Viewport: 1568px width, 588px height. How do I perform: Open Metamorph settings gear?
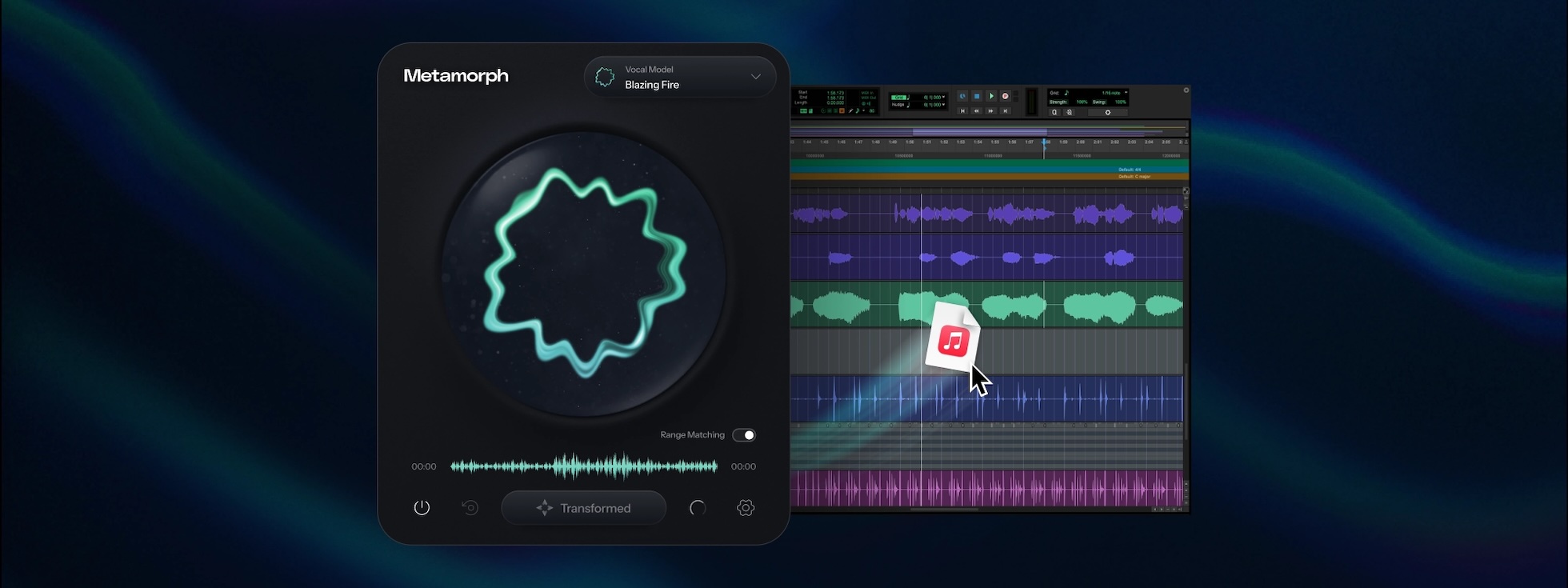(746, 508)
